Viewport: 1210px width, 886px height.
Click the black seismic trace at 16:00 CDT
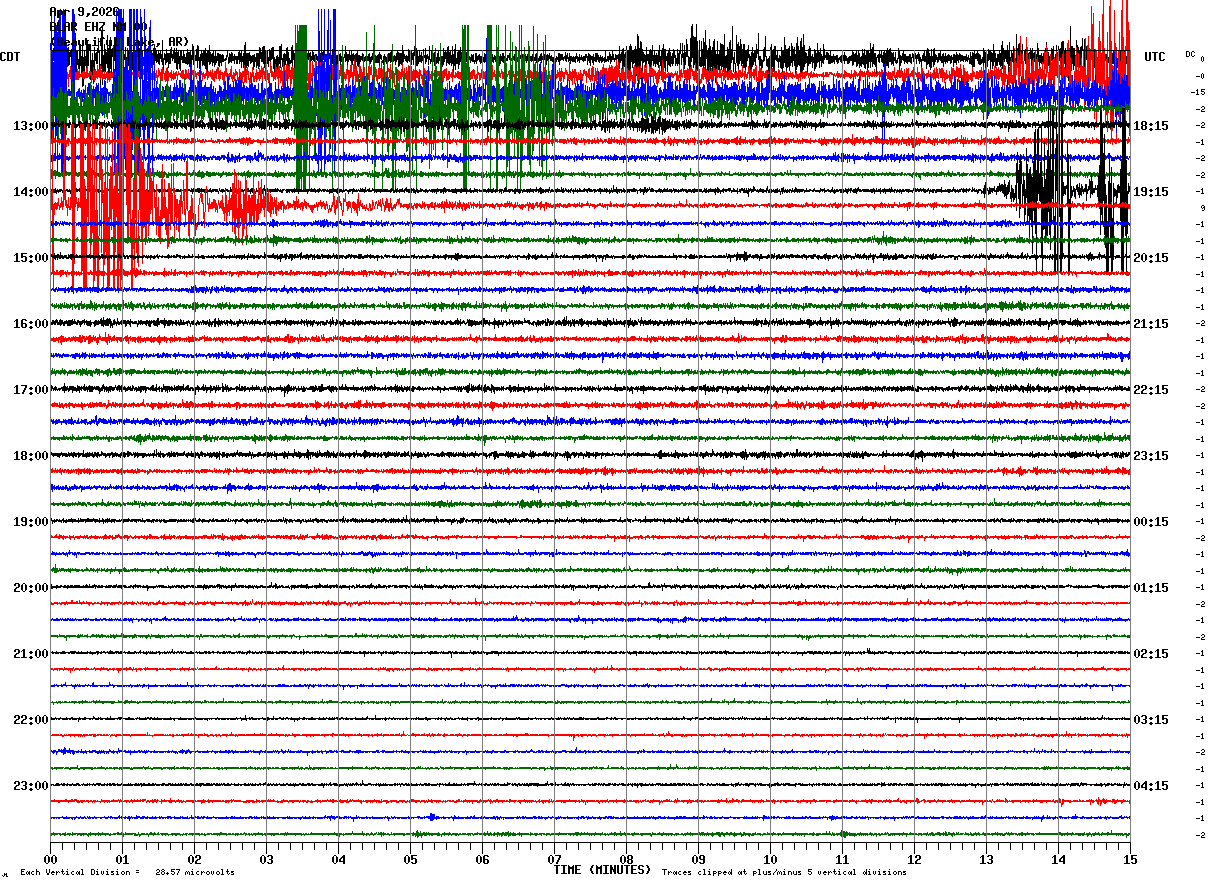point(590,323)
